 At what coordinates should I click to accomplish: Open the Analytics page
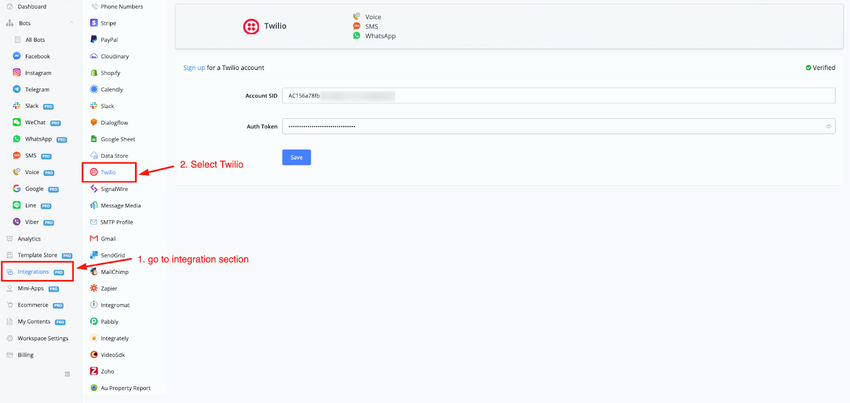tap(23, 239)
